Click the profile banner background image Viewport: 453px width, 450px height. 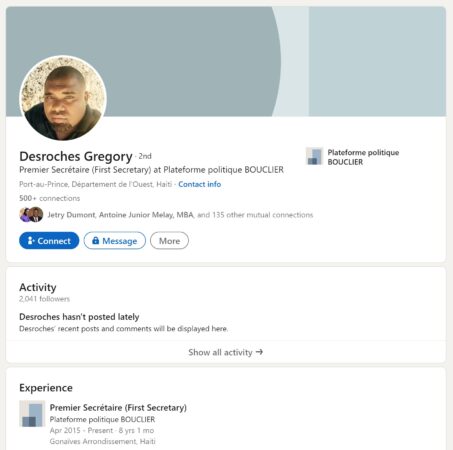[226, 61]
